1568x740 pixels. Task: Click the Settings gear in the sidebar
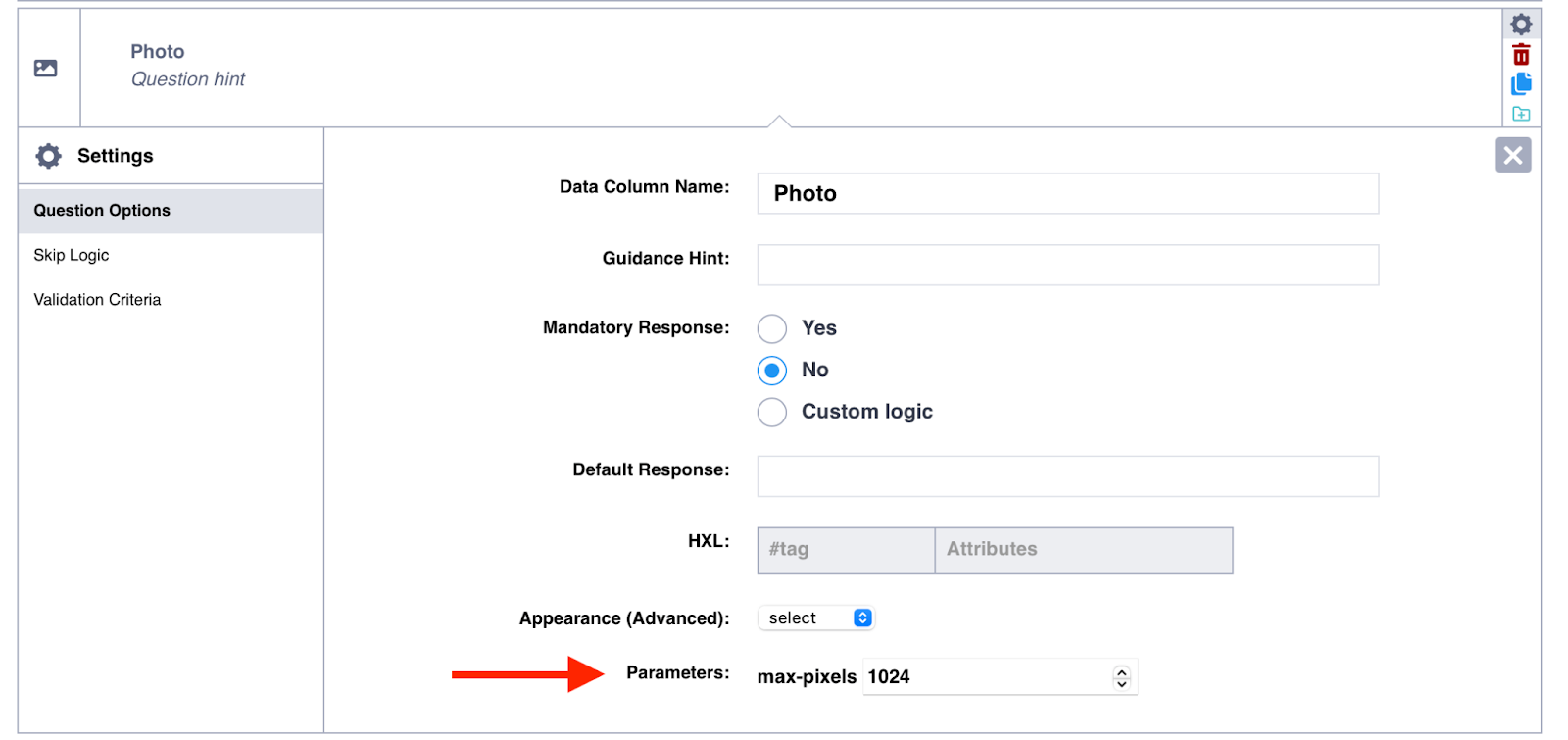coord(48,156)
